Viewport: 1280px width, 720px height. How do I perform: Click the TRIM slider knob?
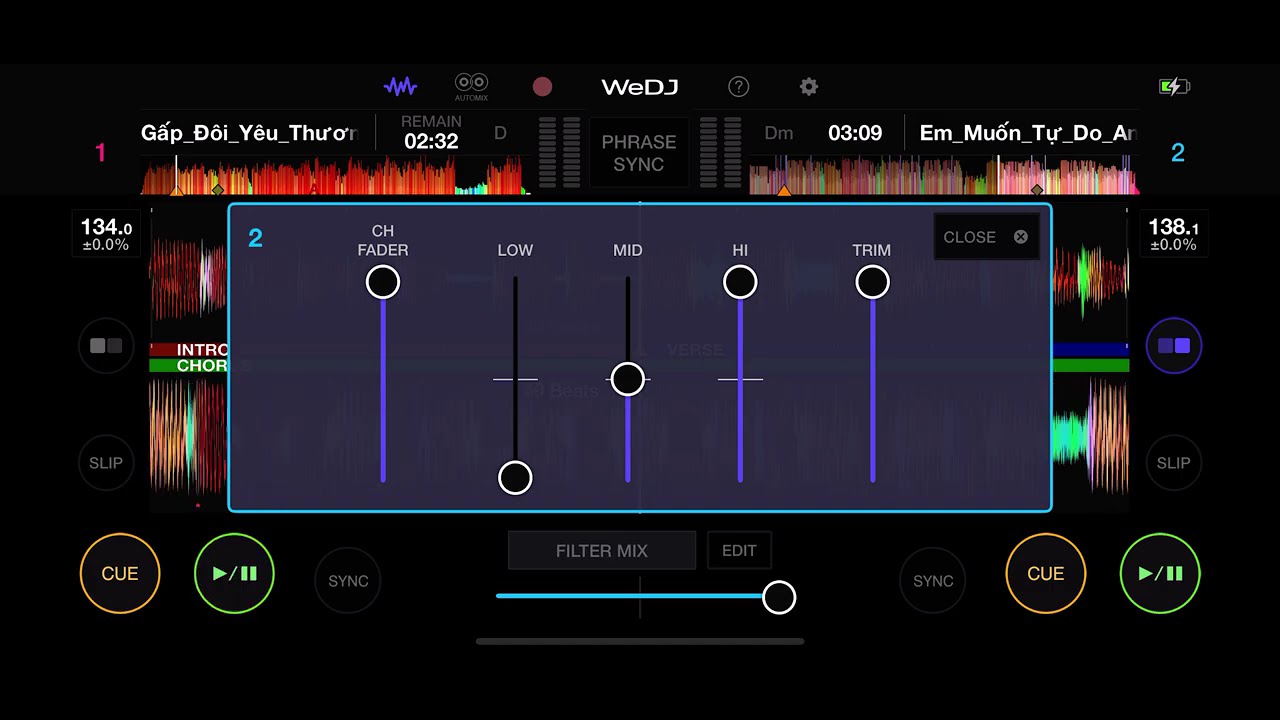pyautogui.click(x=872, y=282)
